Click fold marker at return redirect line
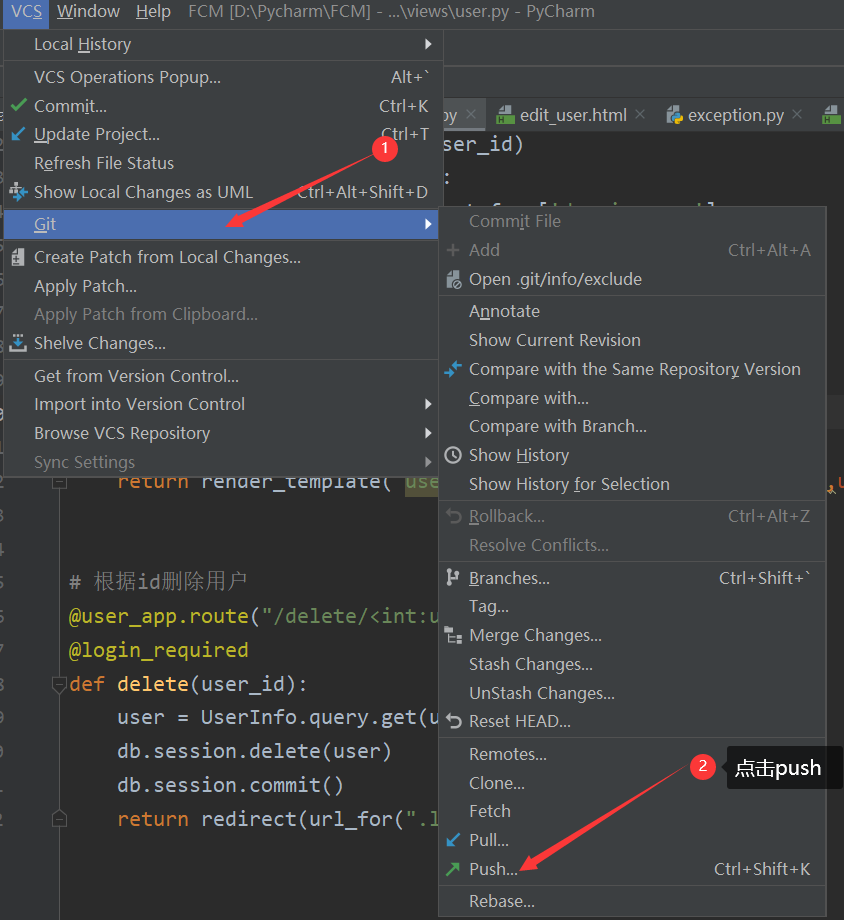Viewport: 844px width, 920px height. 59,818
